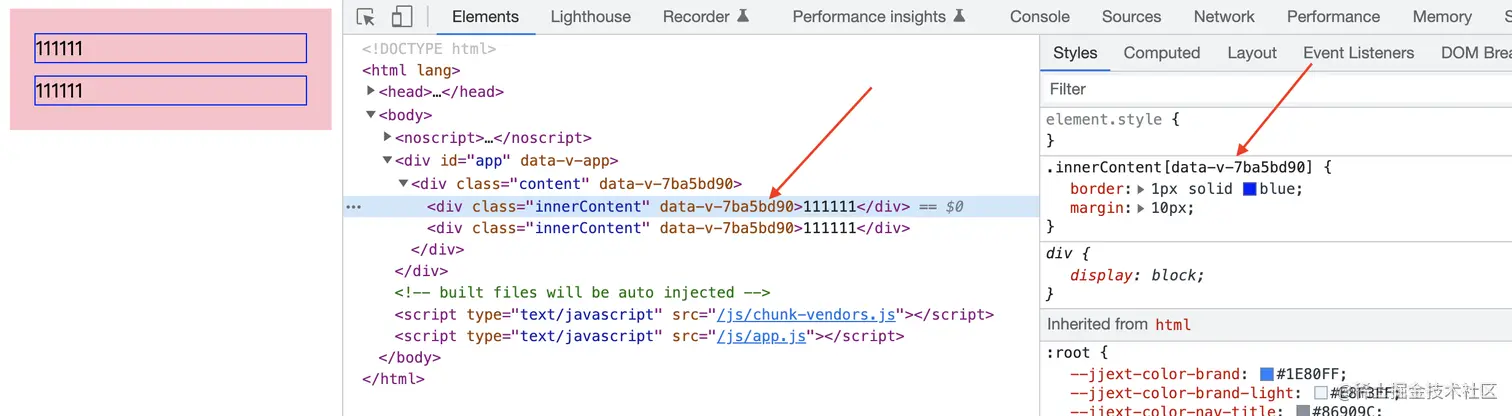Screen dimensions: 1512x416
Task: Expand the margin shorthand property triangle
Action: [1141, 208]
